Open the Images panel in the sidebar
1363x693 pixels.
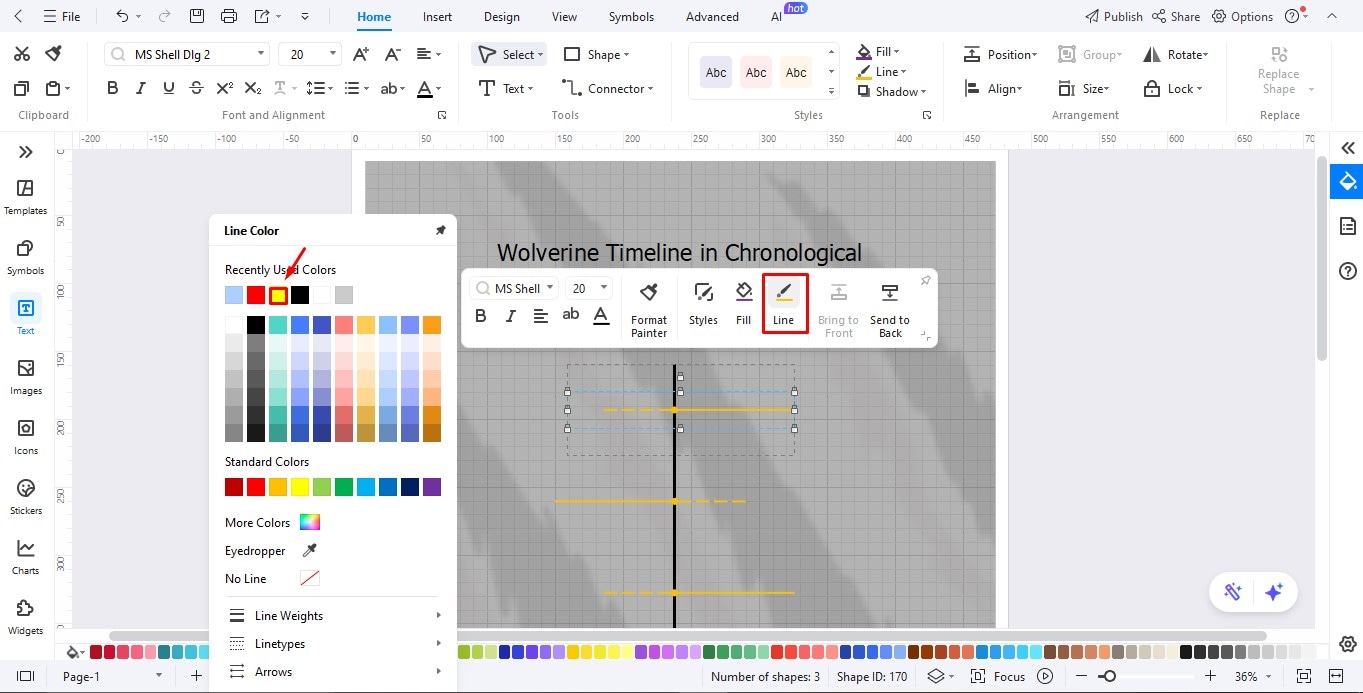(x=26, y=377)
